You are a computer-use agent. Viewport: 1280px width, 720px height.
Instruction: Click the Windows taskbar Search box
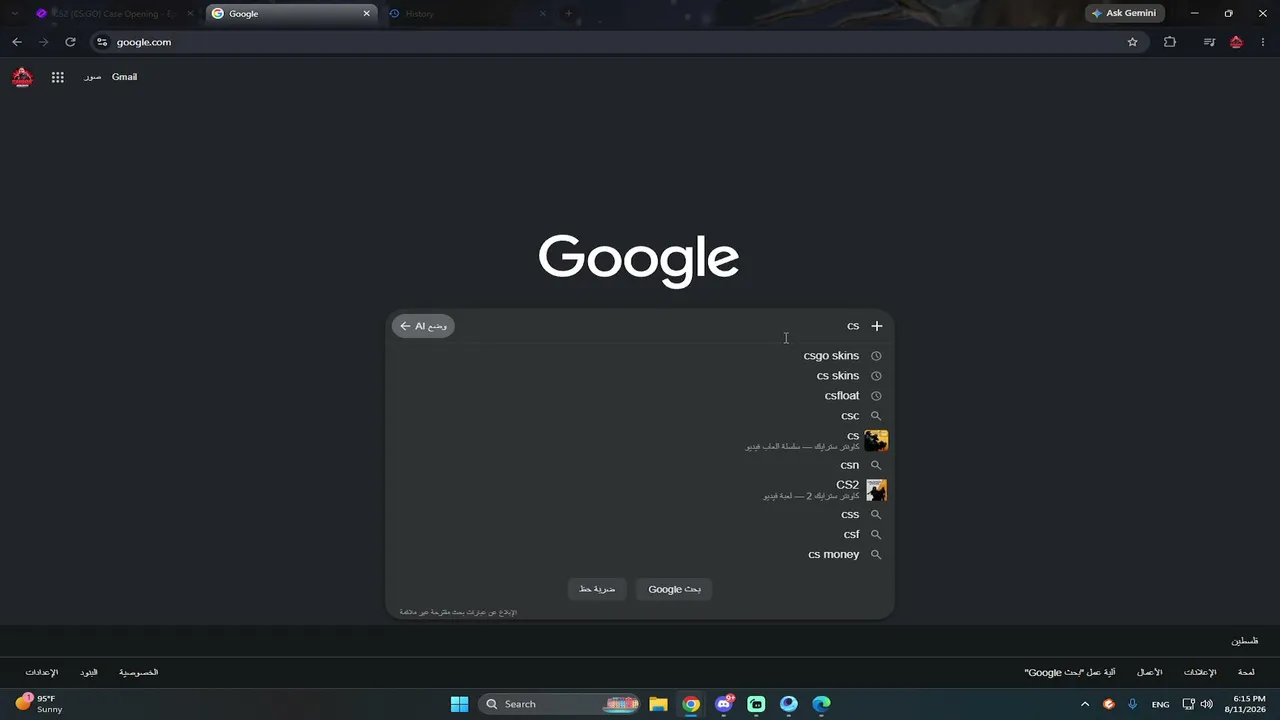[558, 704]
